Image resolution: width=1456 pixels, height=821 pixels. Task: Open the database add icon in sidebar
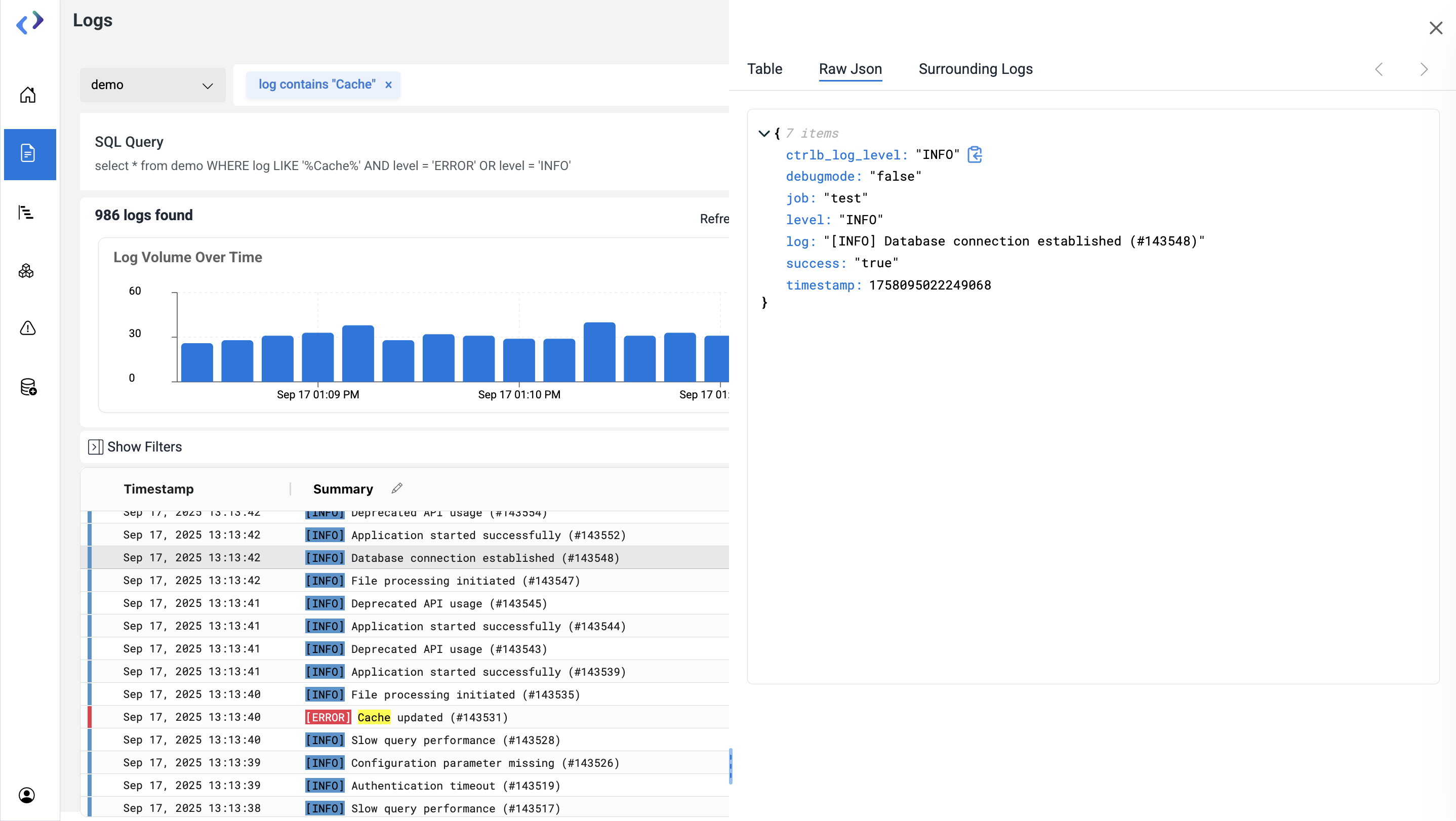28,388
